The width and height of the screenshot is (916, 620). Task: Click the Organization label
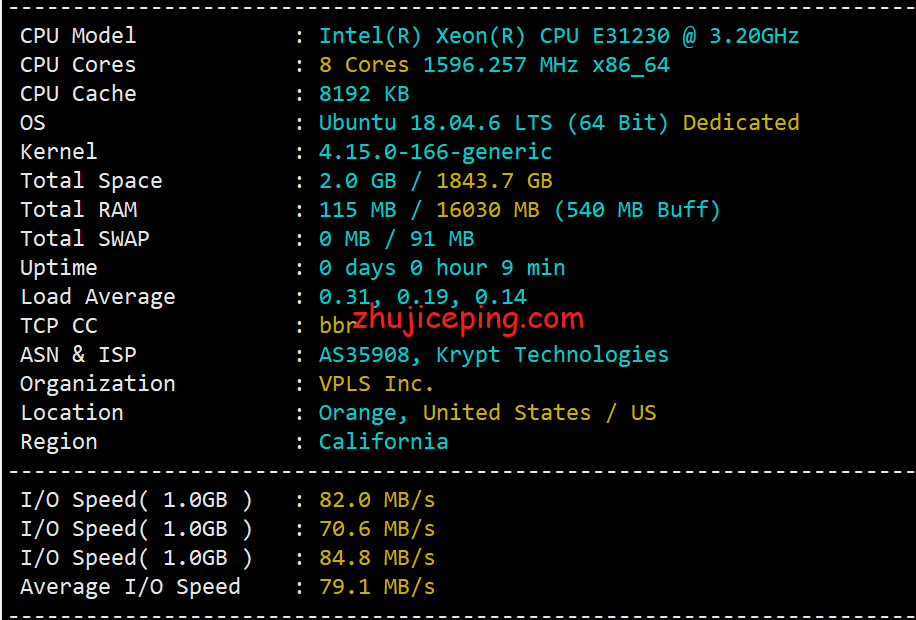tap(98, 385)
